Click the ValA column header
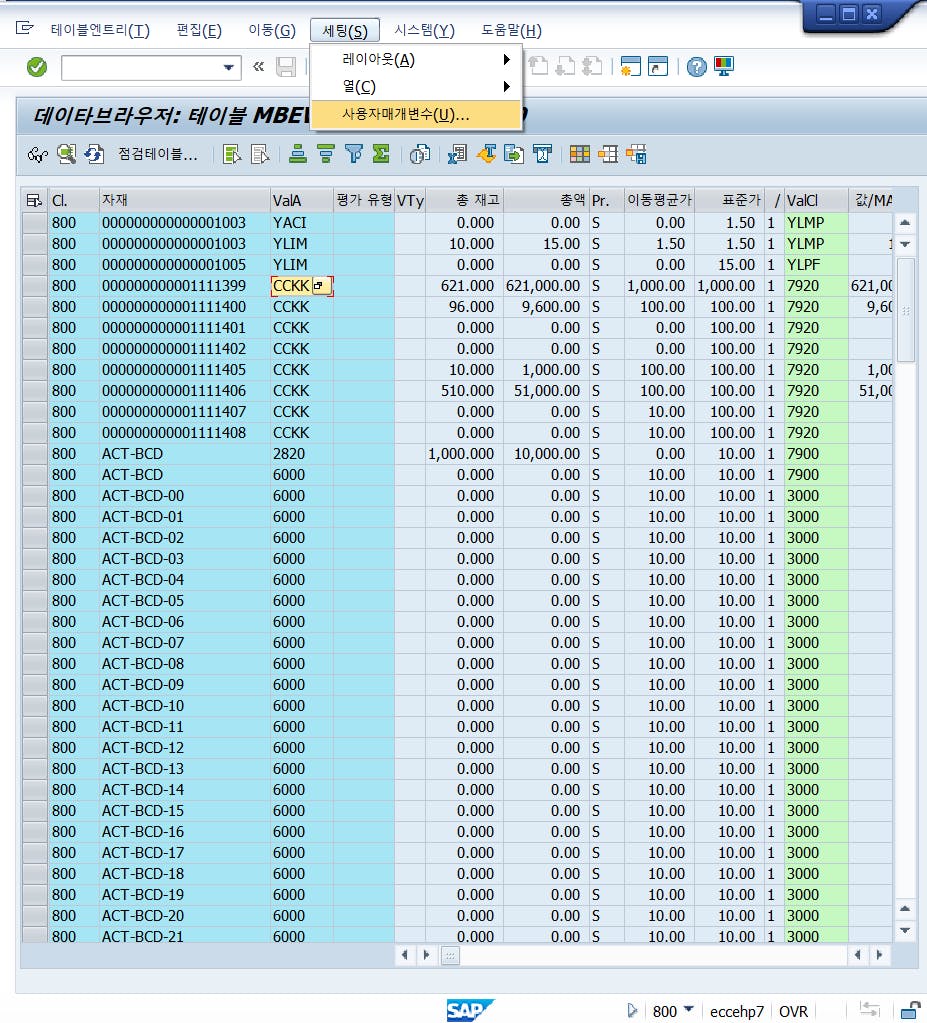 tap(301, 200)
